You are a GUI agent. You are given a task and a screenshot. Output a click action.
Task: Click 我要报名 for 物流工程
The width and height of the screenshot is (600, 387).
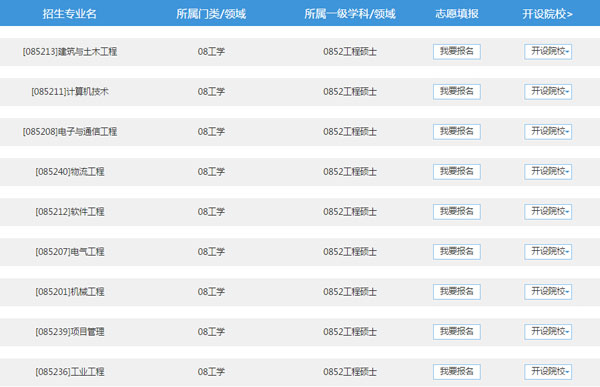point(457,172)
